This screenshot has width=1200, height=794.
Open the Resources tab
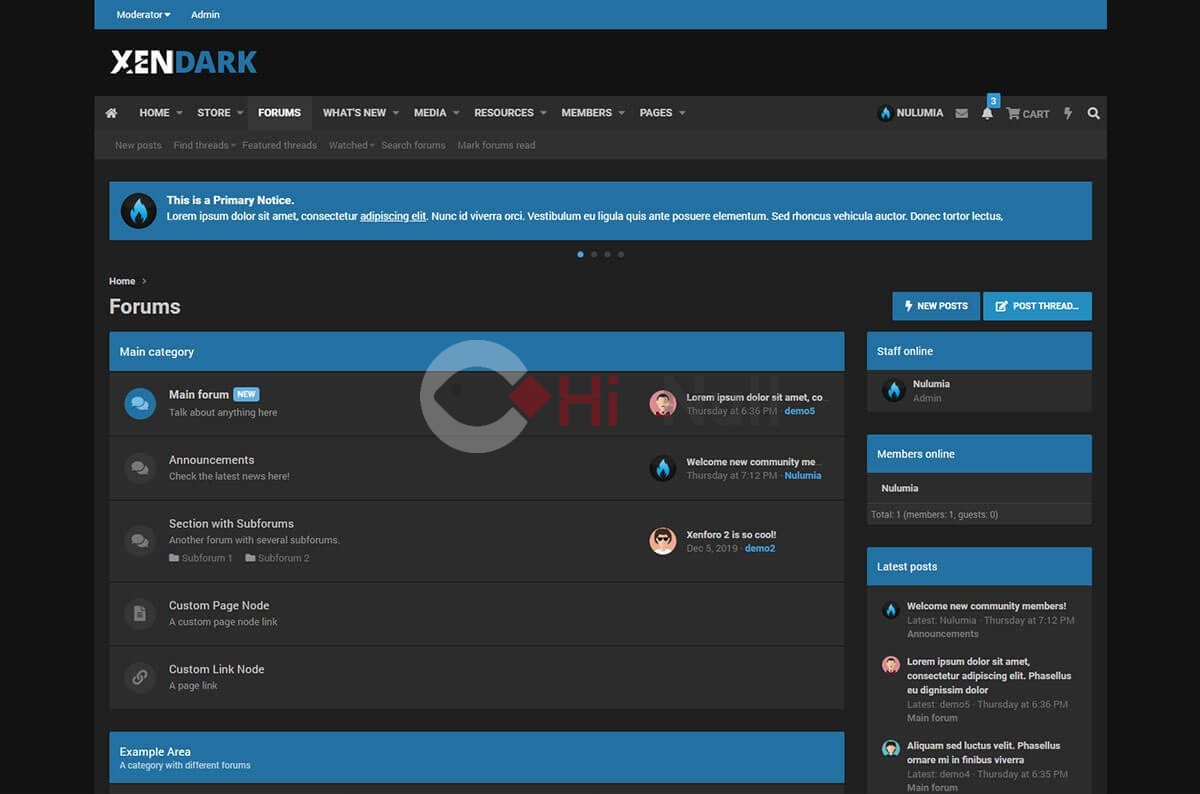tap(504, 113)
